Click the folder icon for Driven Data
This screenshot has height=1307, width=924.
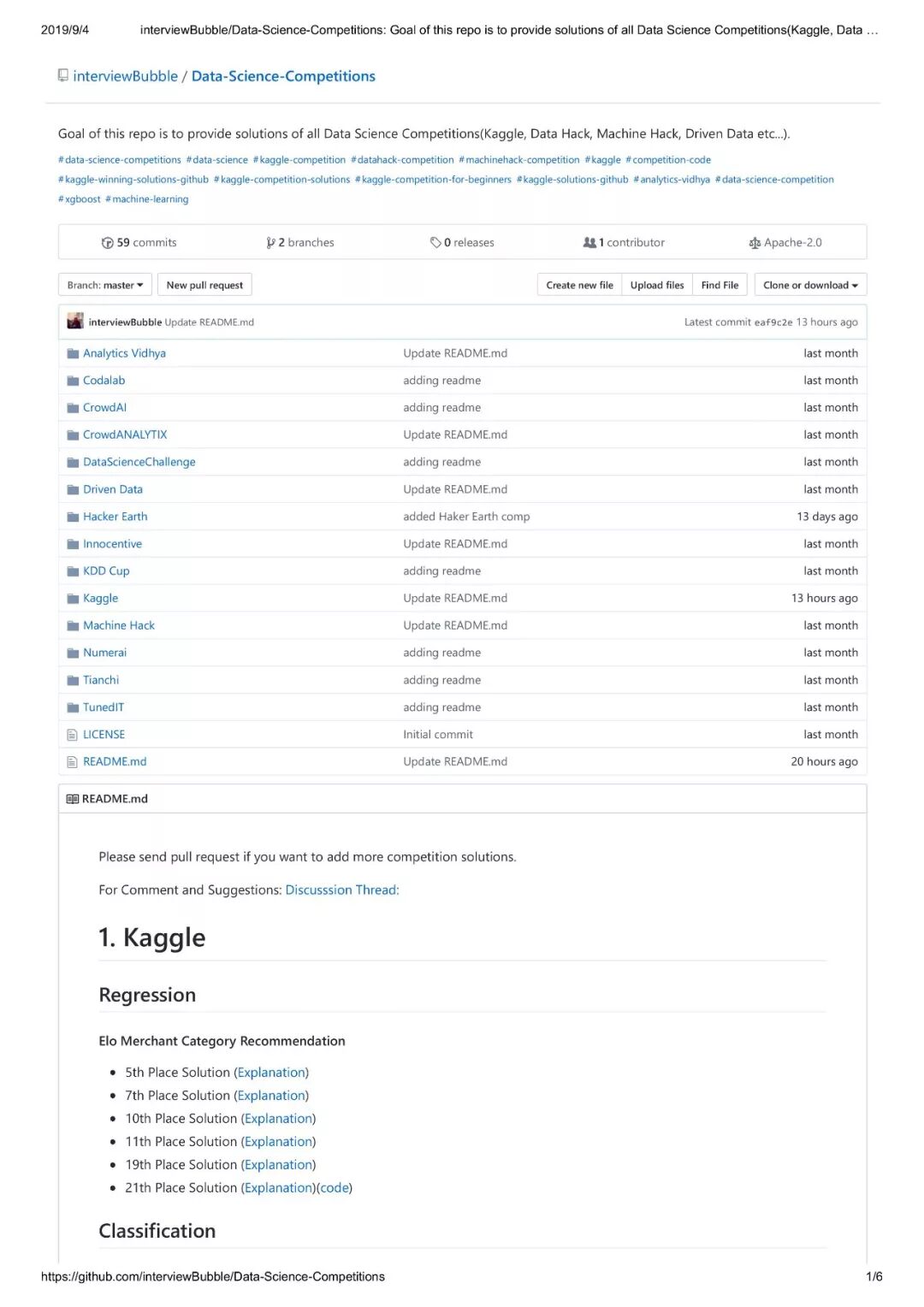point(73,490)
